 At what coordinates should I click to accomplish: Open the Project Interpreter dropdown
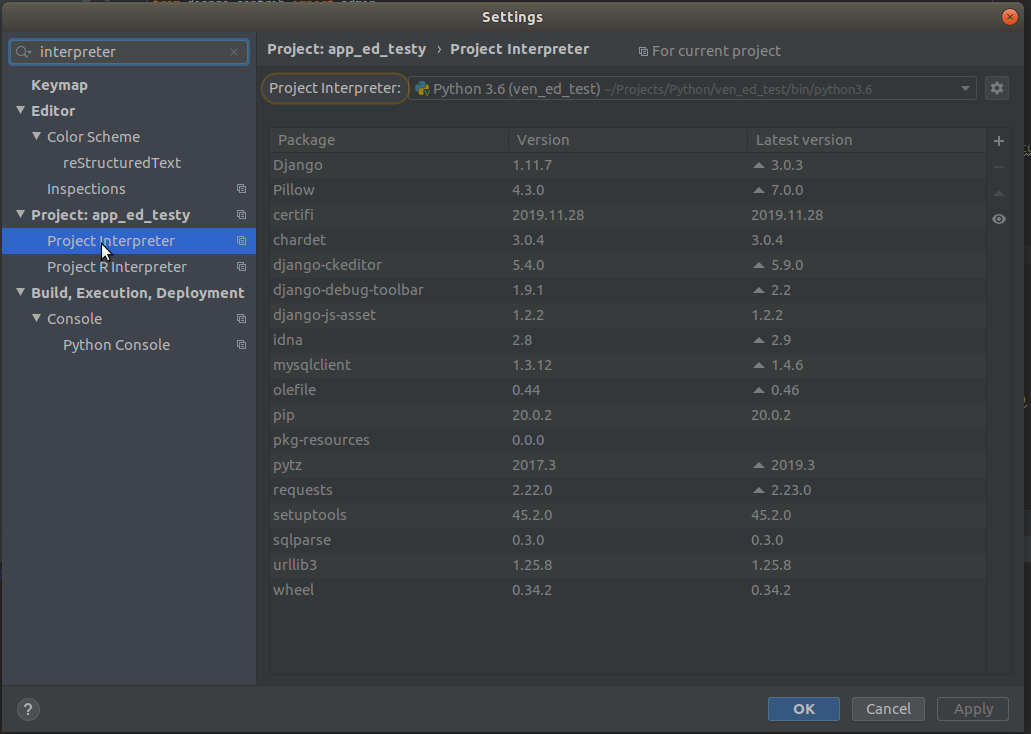coord(965,89)
